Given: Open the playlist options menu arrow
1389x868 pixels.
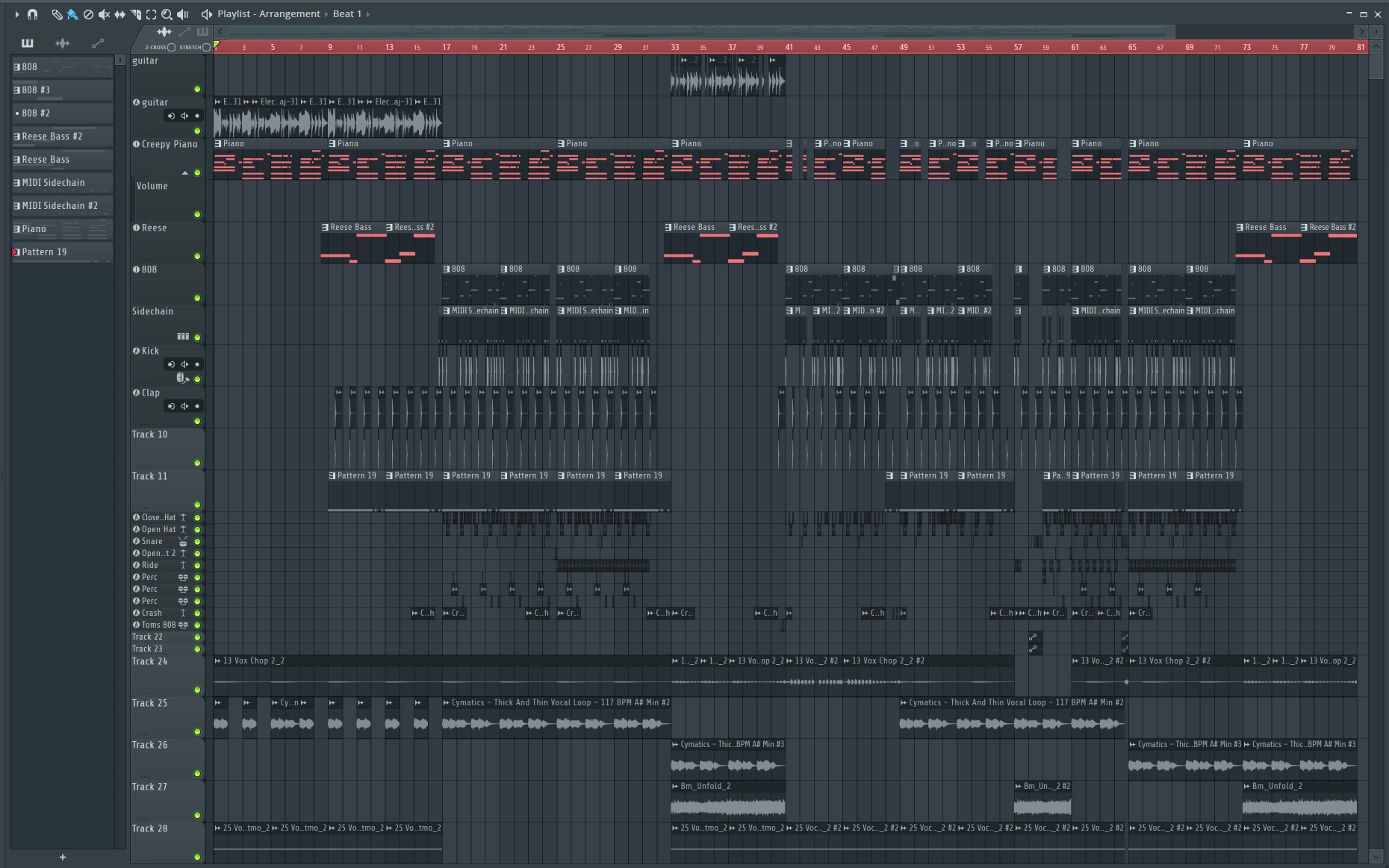Looking at the screenshot, I should [x=16, y=14].
